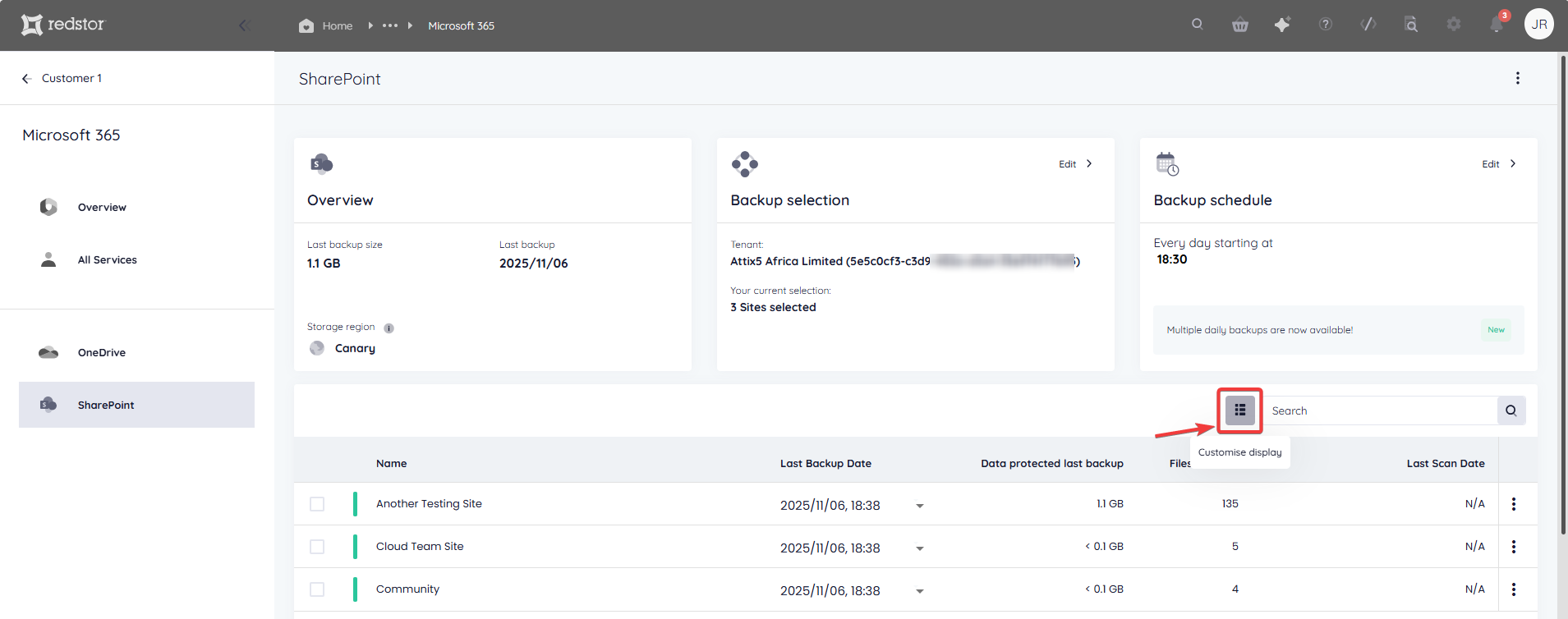The width and height of the screenshot is (1568, 619).
Task: Click the table search magnifier button
Action: coord(1511,410)
